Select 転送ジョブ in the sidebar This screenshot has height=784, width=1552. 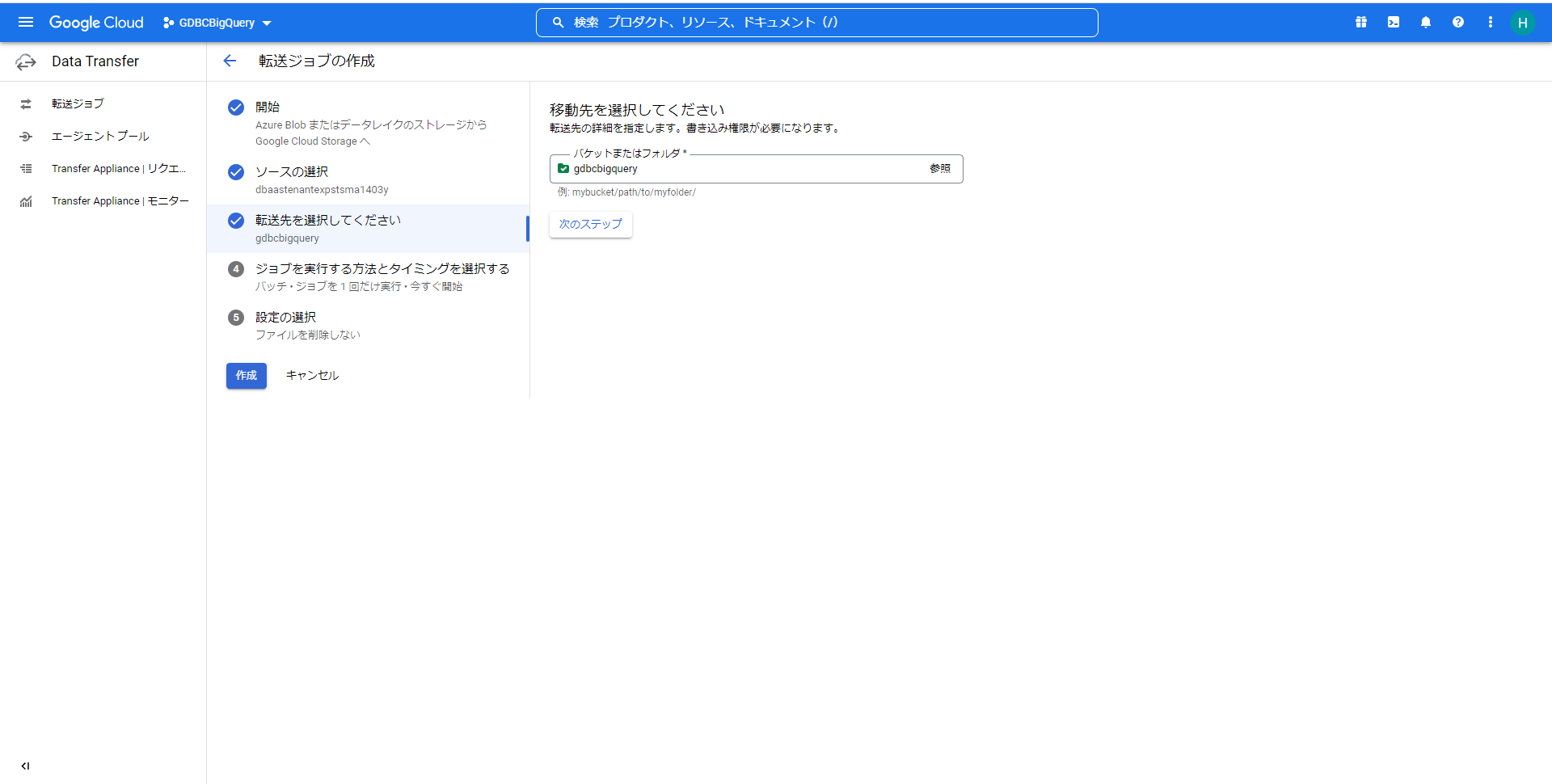(78, 103)
